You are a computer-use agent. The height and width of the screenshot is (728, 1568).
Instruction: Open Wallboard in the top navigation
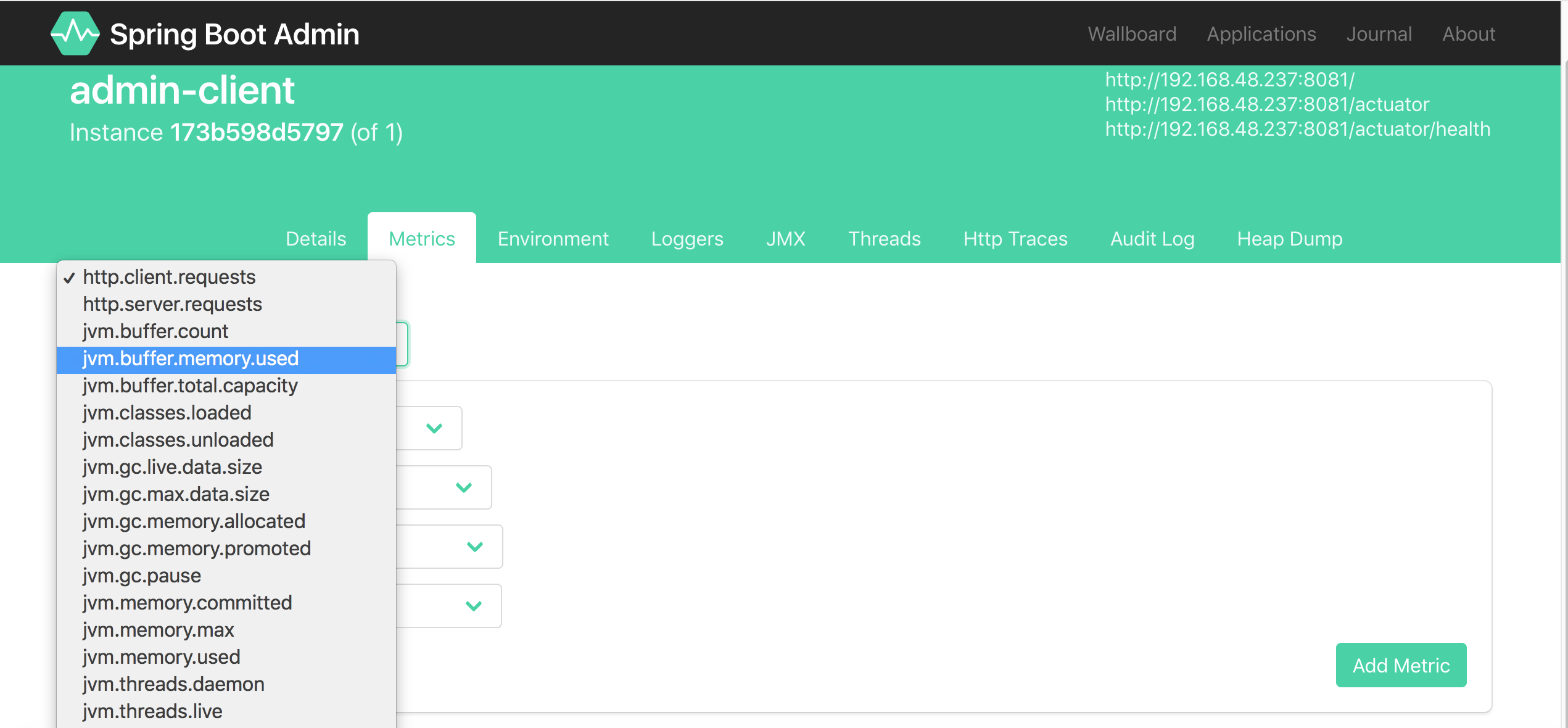(1132, 34)
